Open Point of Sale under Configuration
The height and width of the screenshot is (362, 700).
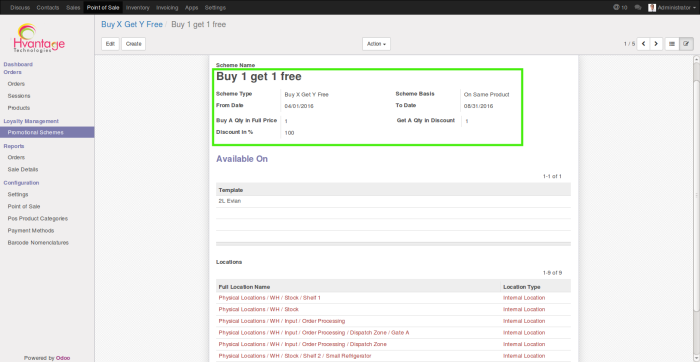pyautogui.click(x=24, y=207)
